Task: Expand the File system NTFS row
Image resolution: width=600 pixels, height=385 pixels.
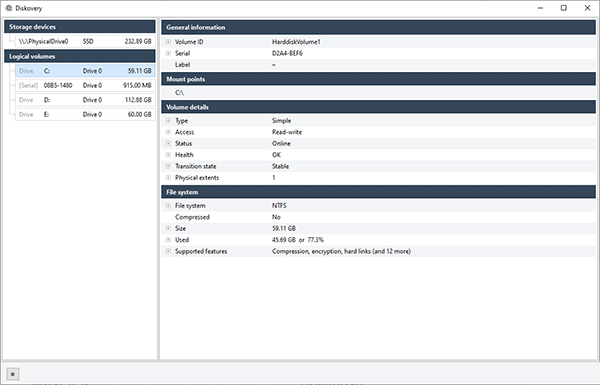Action: 168,206
